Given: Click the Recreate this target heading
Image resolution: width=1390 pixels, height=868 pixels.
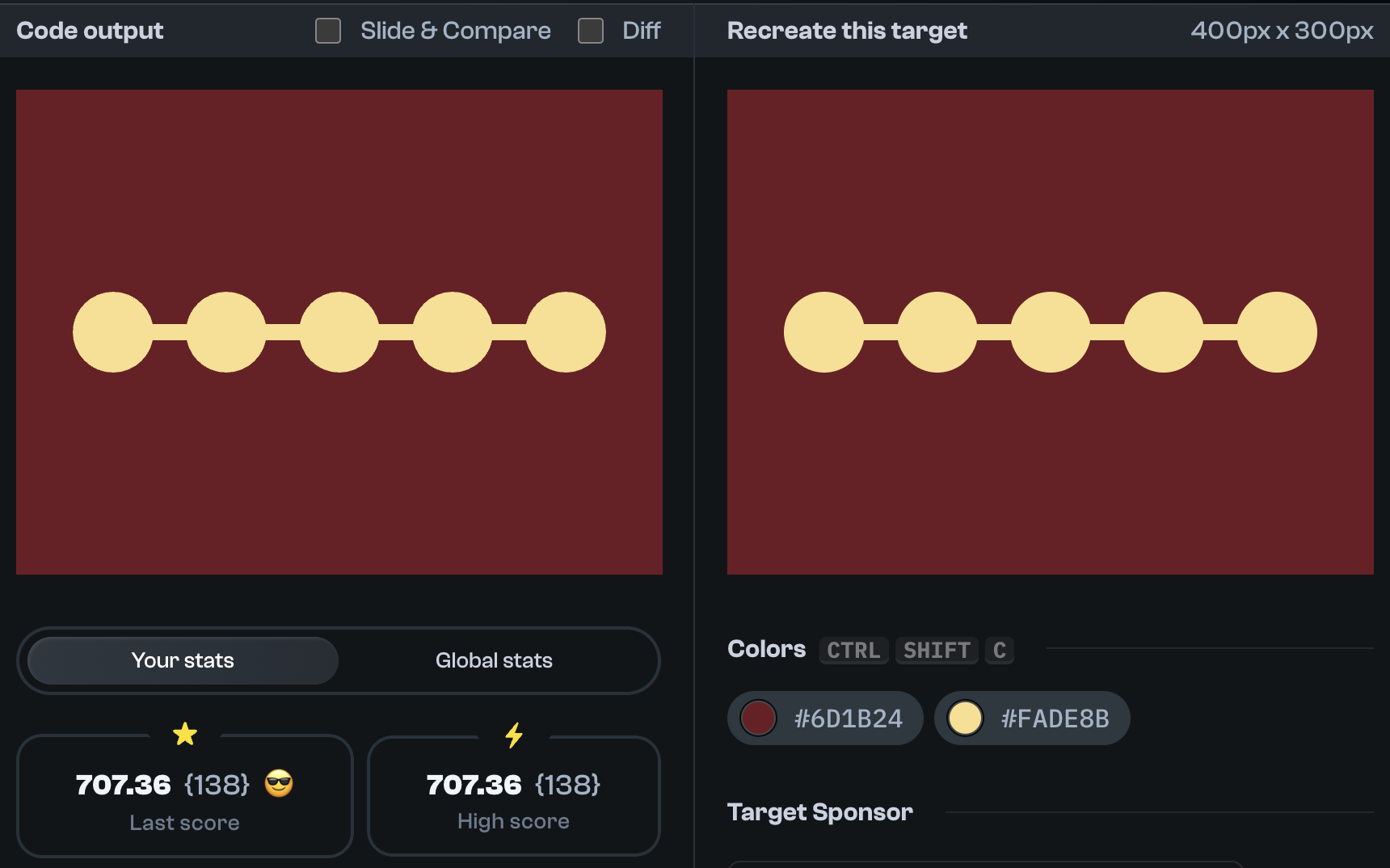Looking at the screenshot, I should click(846, 31).
